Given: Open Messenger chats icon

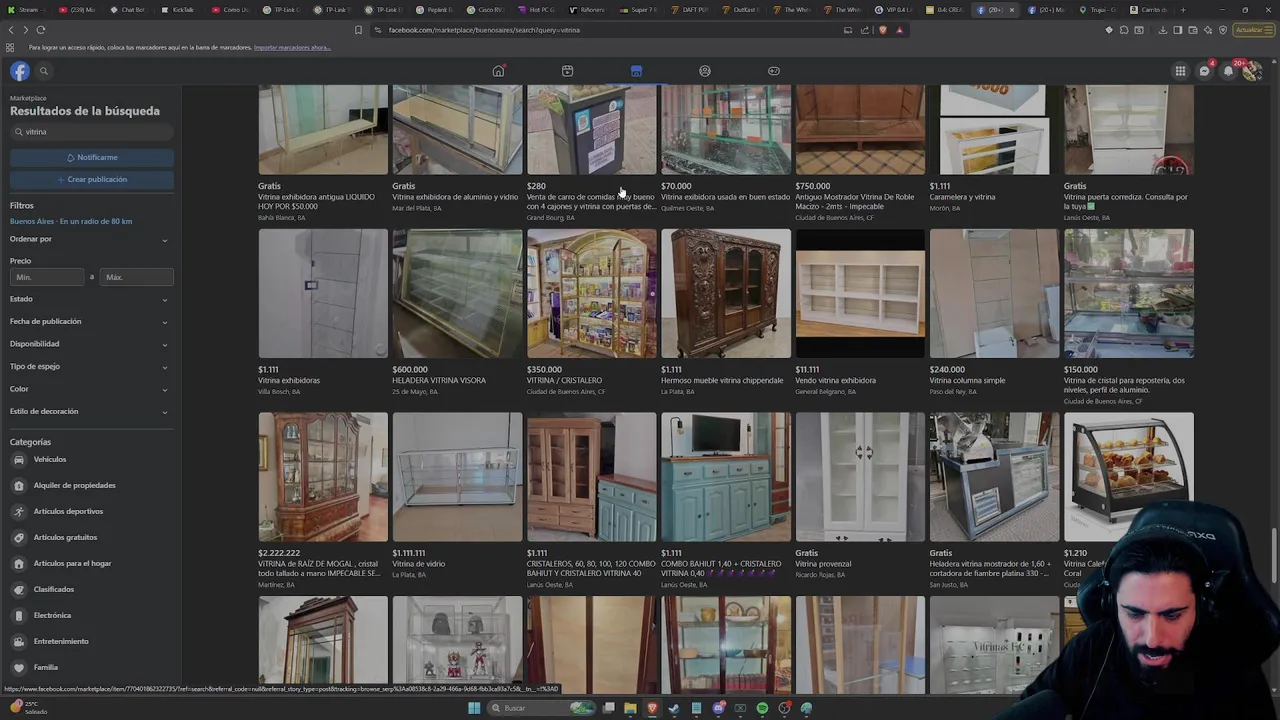Looking at the screenshot, I should pos(1205,71).
